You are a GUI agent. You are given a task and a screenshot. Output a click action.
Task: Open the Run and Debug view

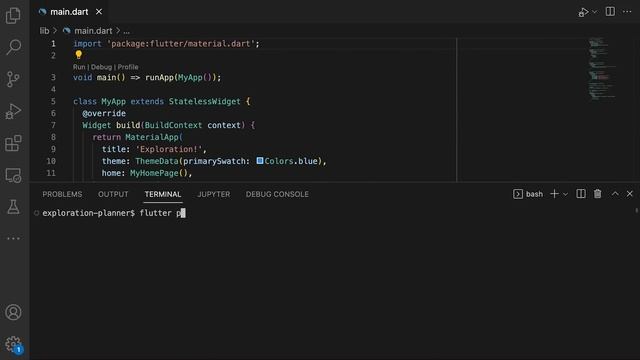click(13, 111)
